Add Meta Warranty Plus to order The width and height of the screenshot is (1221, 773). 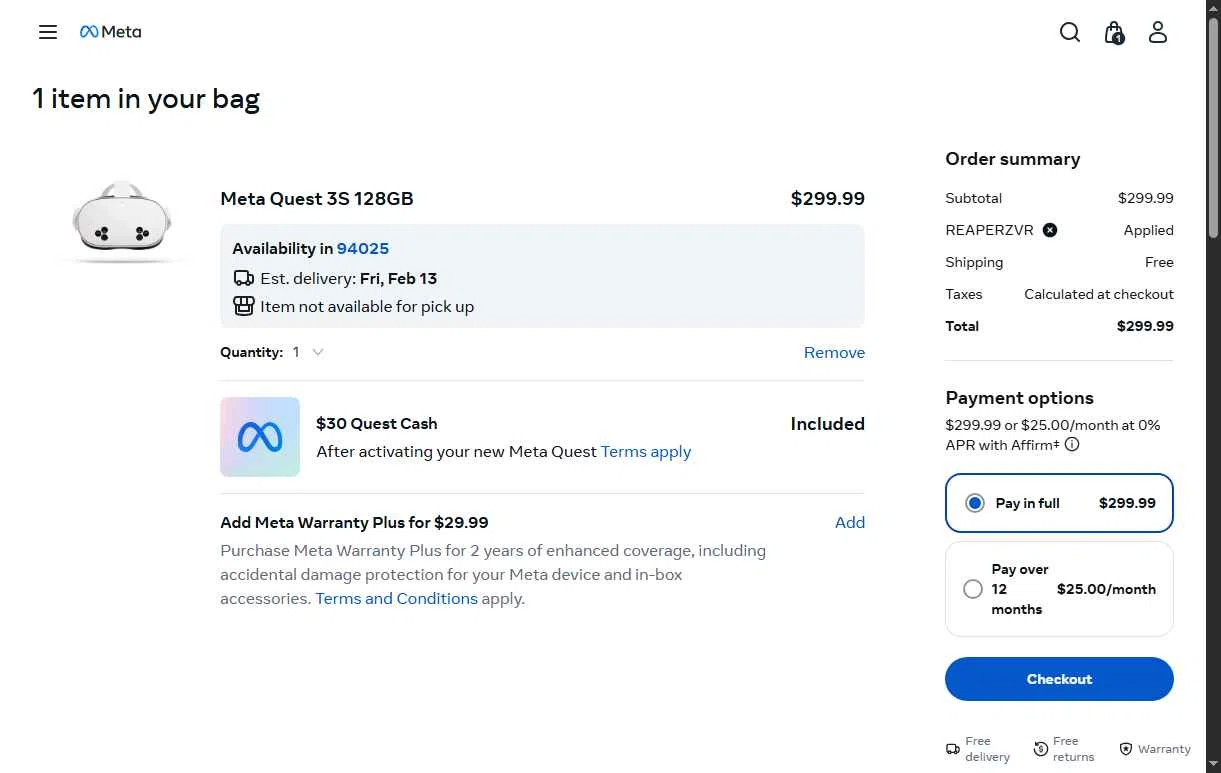[850, 522]
